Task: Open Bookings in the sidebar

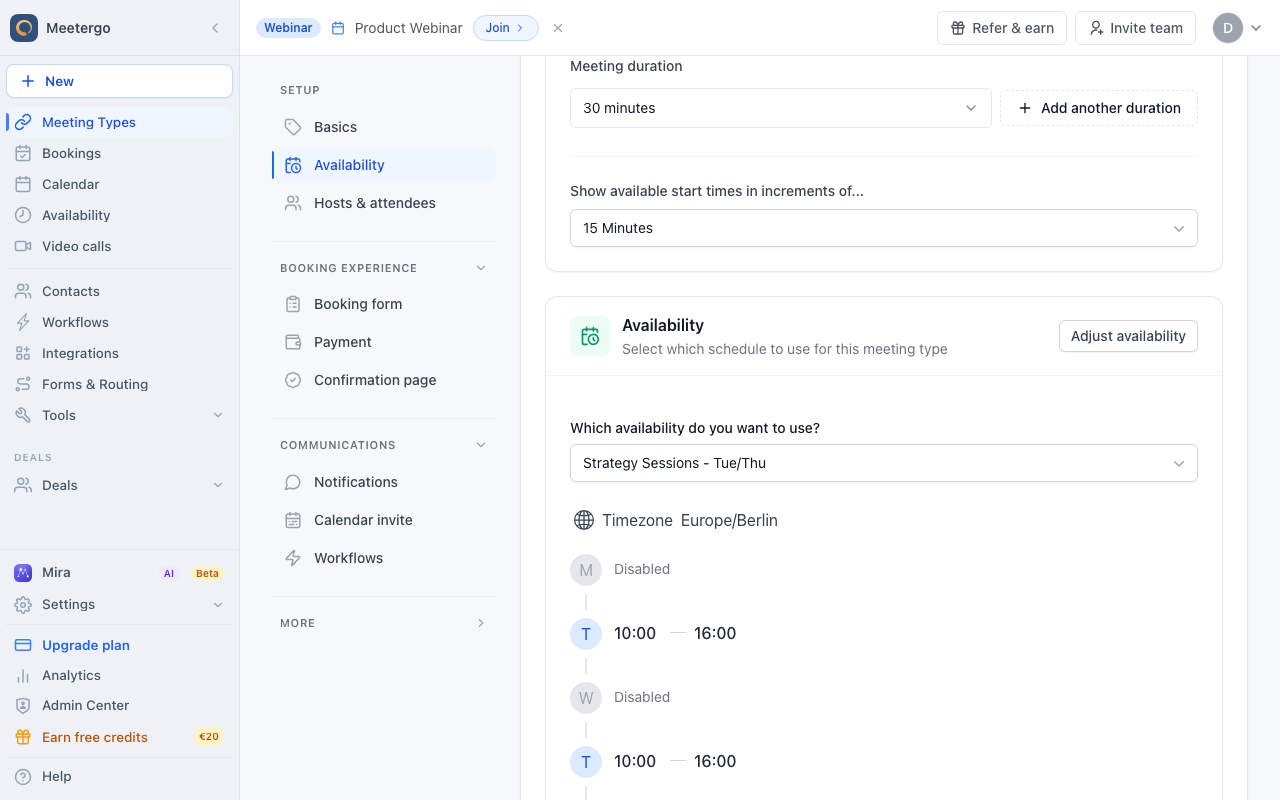Action: [x=120, y=153]
